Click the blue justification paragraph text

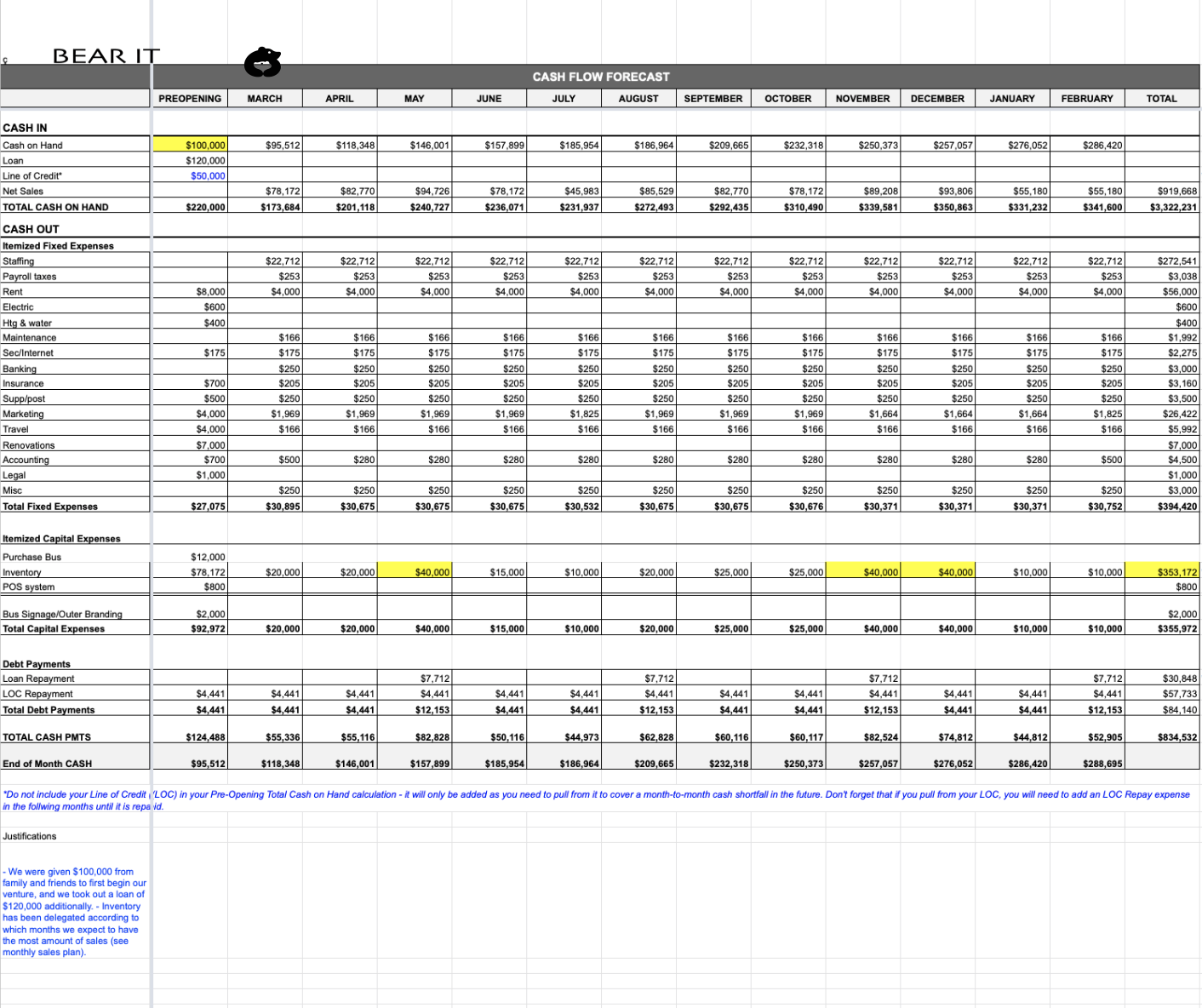[75, 912]
